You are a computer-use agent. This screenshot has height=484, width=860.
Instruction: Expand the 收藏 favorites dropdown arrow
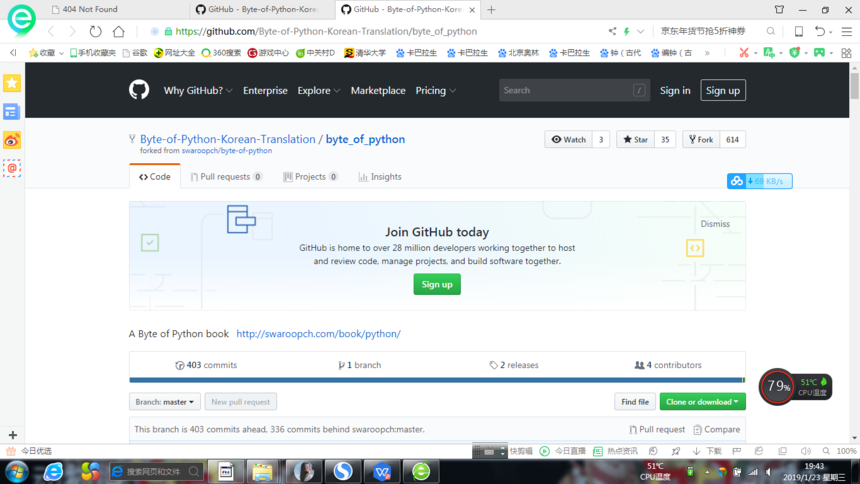61,53
